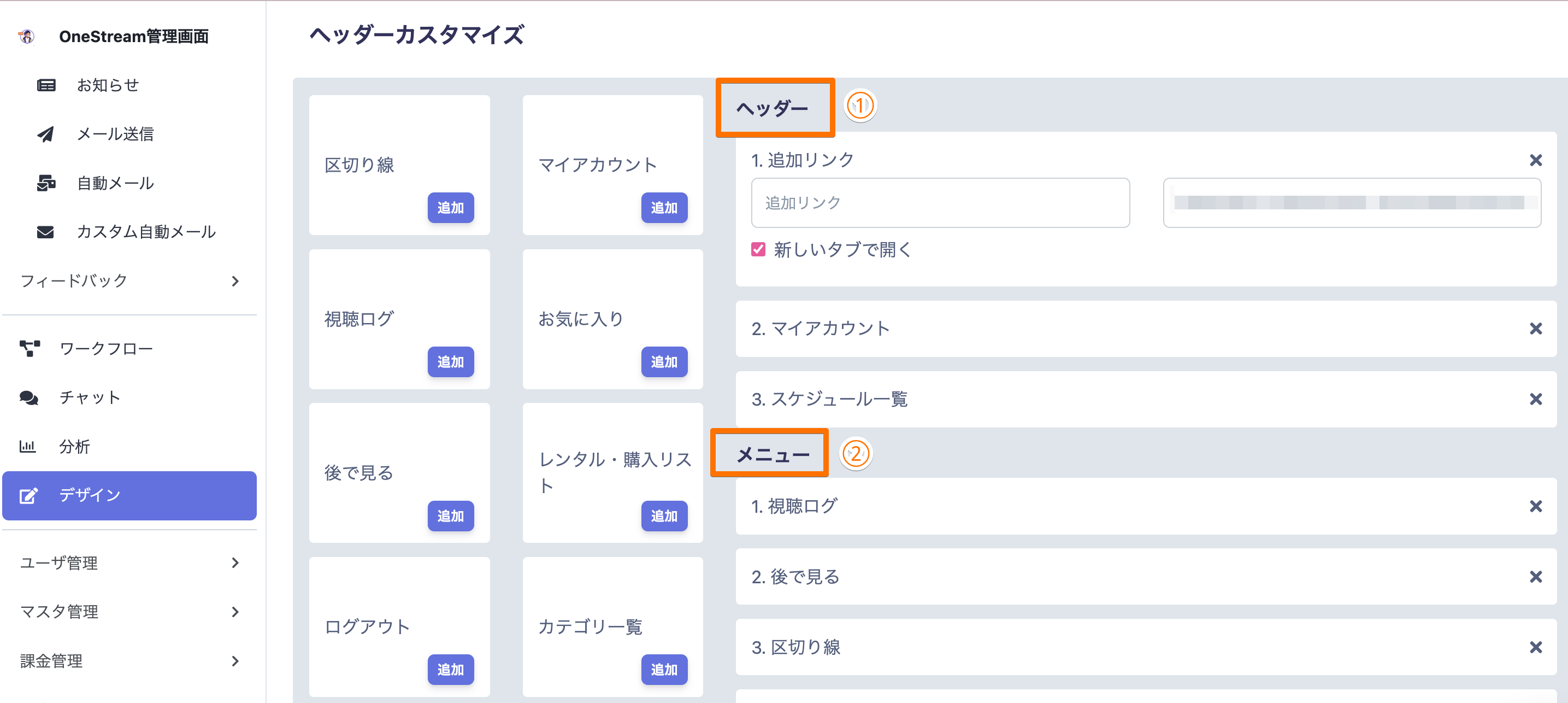Click the デザイン edit icon
The image size is (1568, 703).
pyautogui.click(x=28, y=495)
